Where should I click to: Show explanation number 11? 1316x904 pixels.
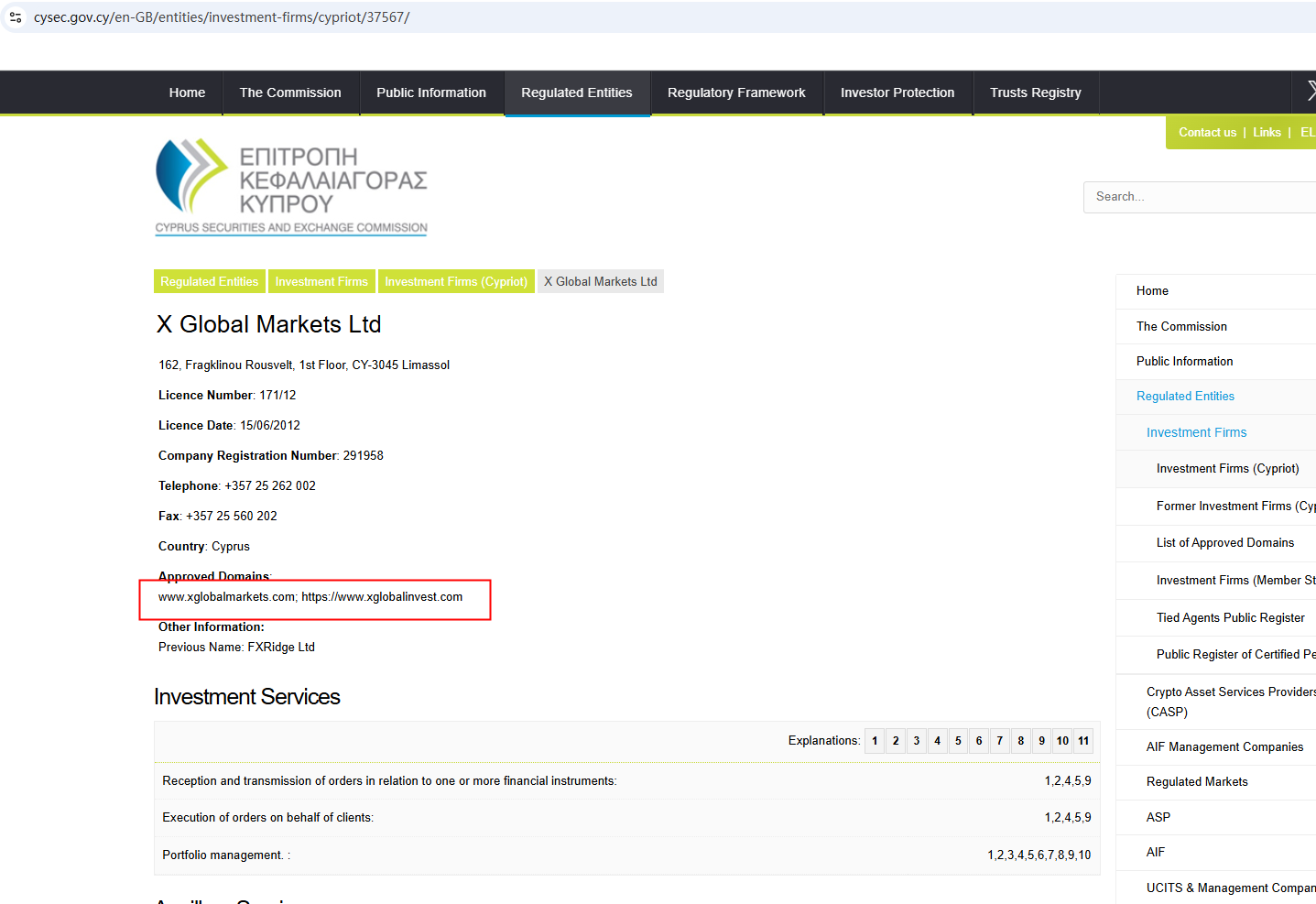1083,741
